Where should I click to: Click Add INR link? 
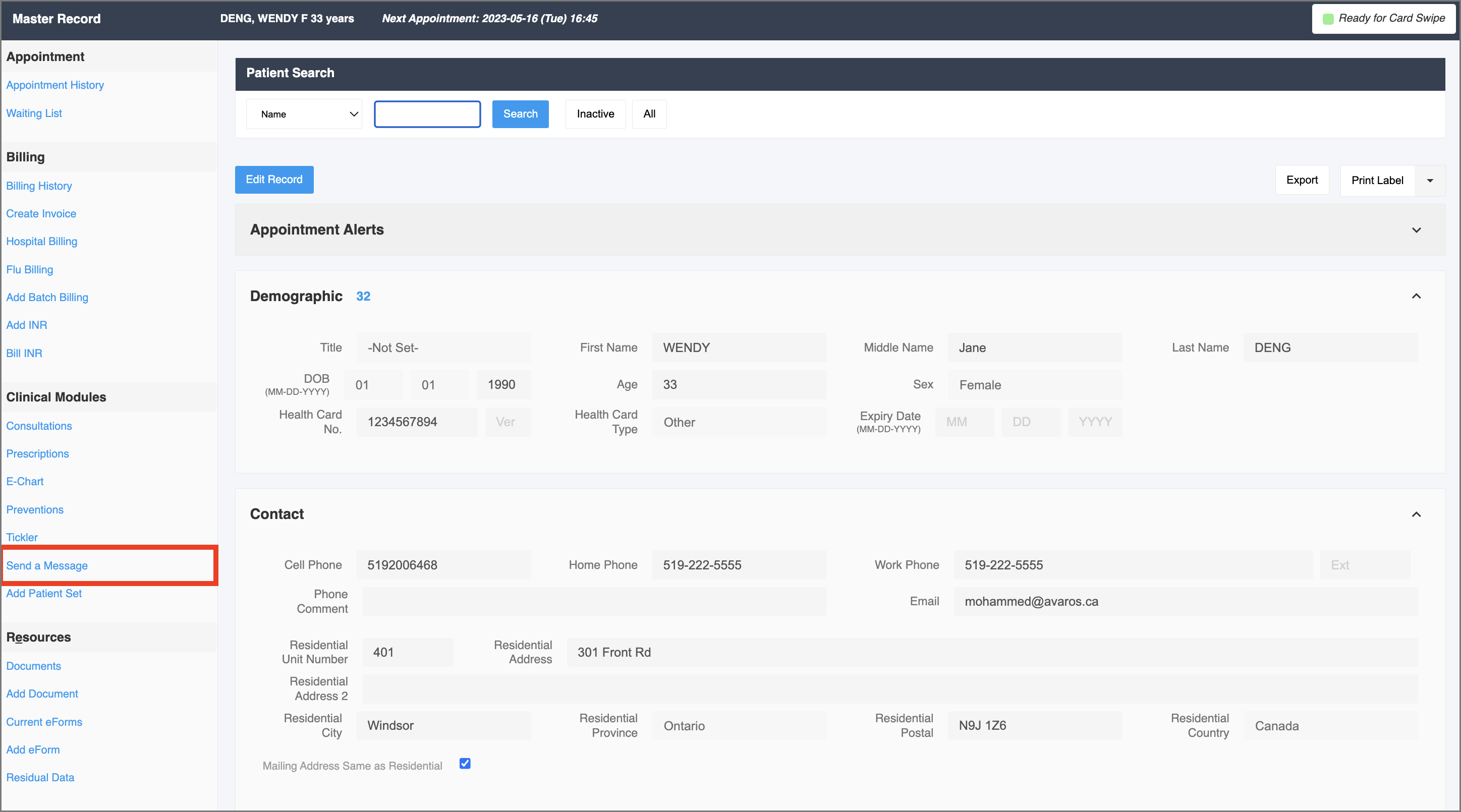[27, 325]
